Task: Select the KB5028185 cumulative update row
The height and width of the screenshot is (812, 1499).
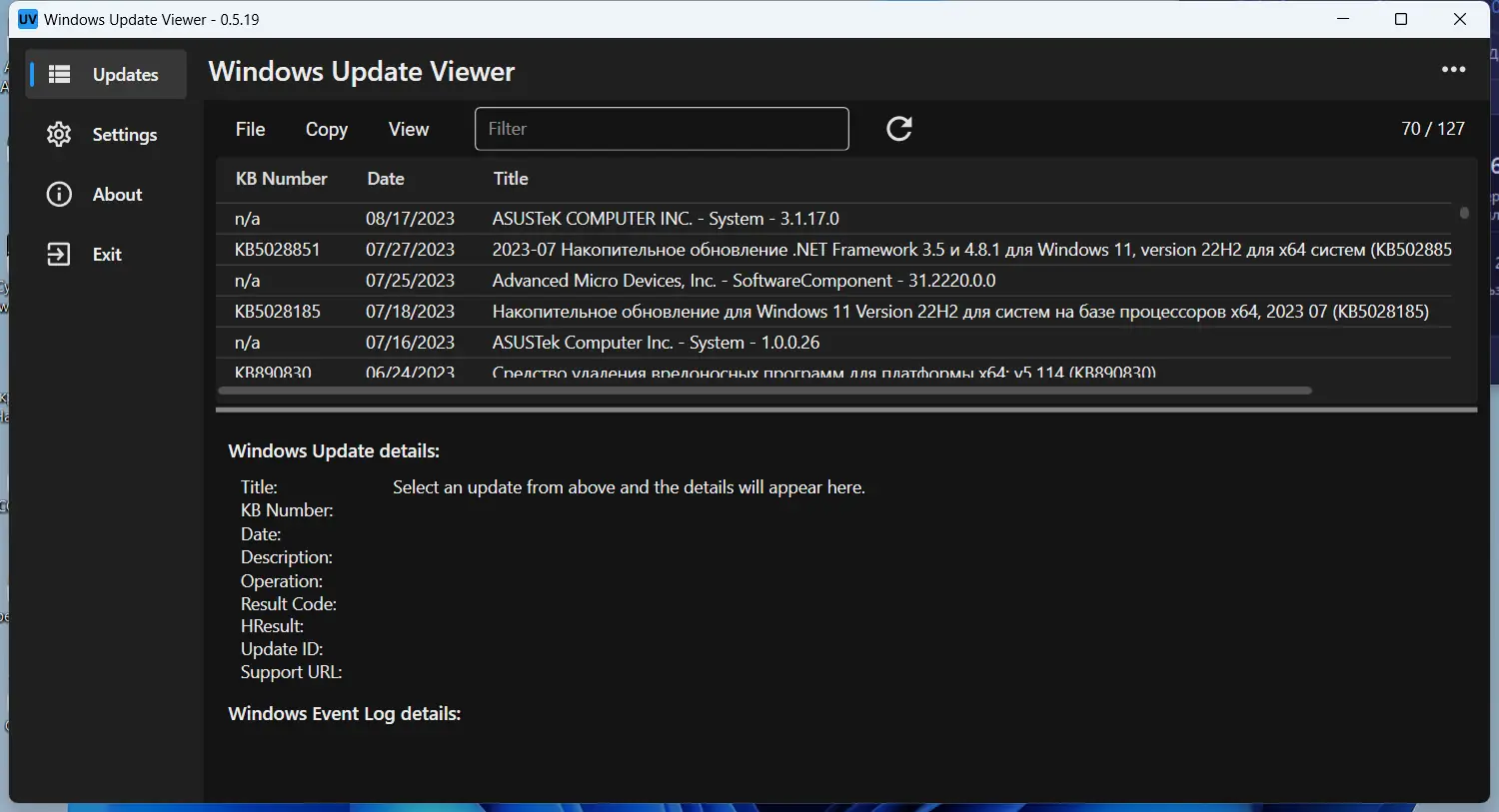Action: click(700, 311)
